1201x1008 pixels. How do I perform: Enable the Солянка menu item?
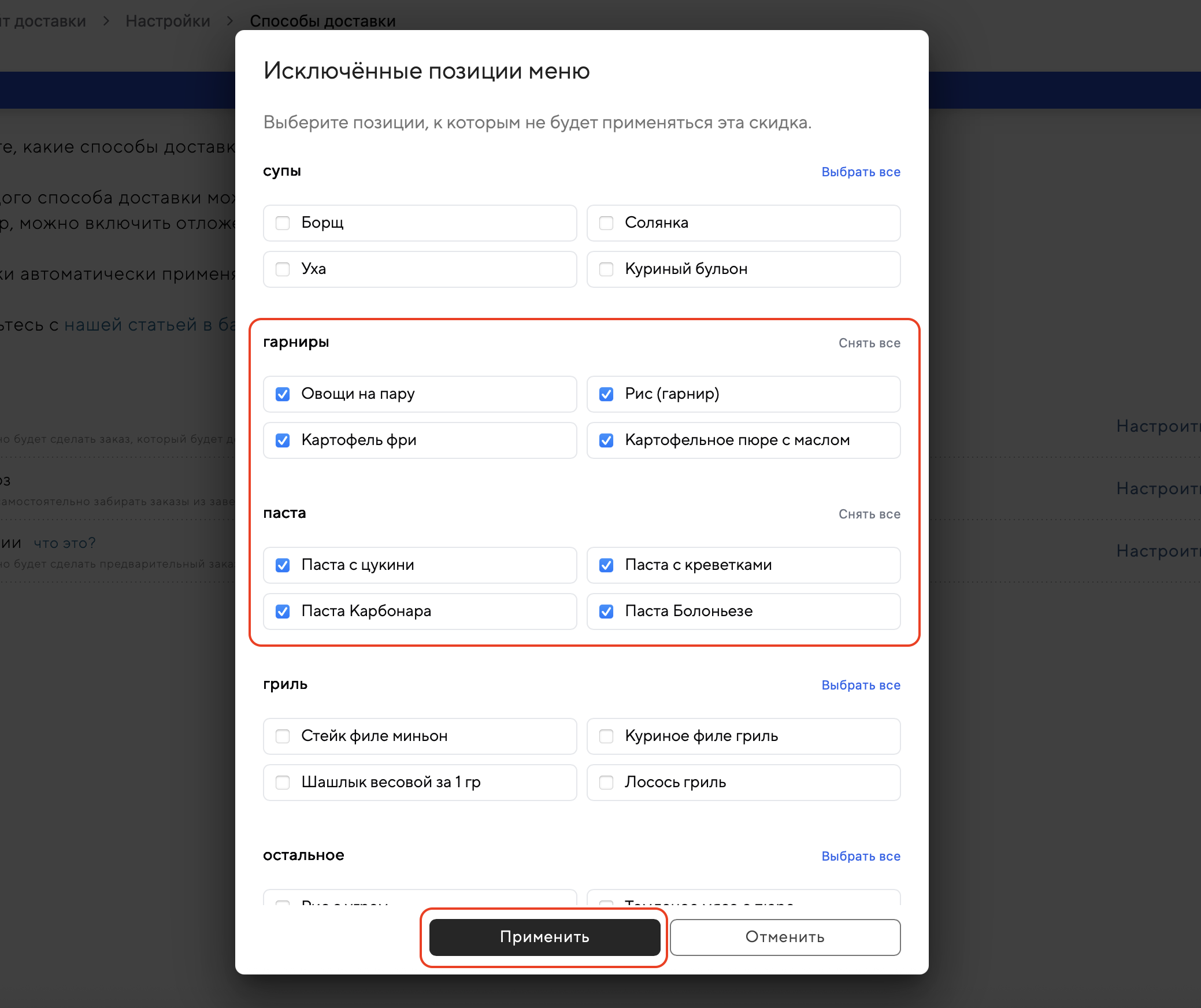pyautogui.click(x=606, y=223)
